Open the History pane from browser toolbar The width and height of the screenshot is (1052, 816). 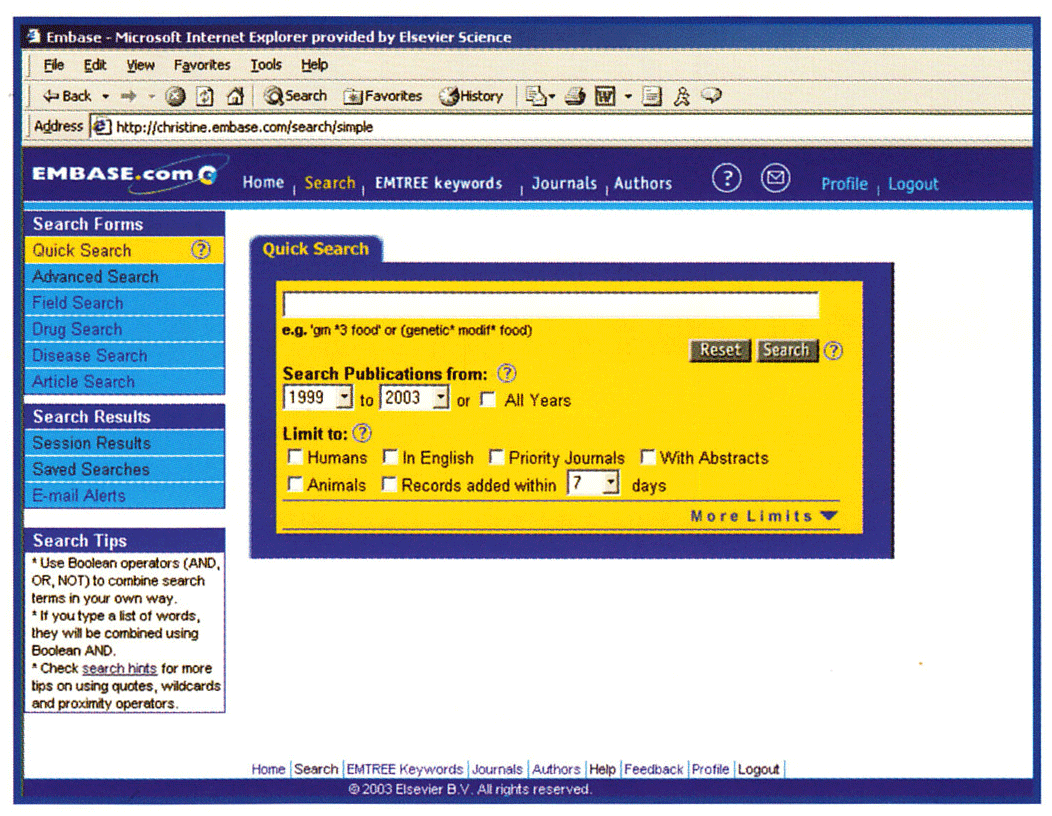coord(471,96)
